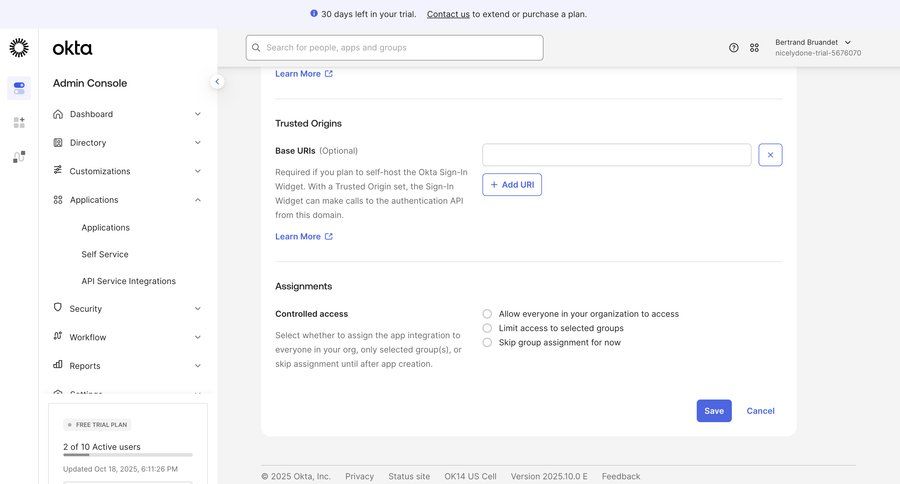Go to Self Service submenu item

pyautogui.click(x=105, y=254)
